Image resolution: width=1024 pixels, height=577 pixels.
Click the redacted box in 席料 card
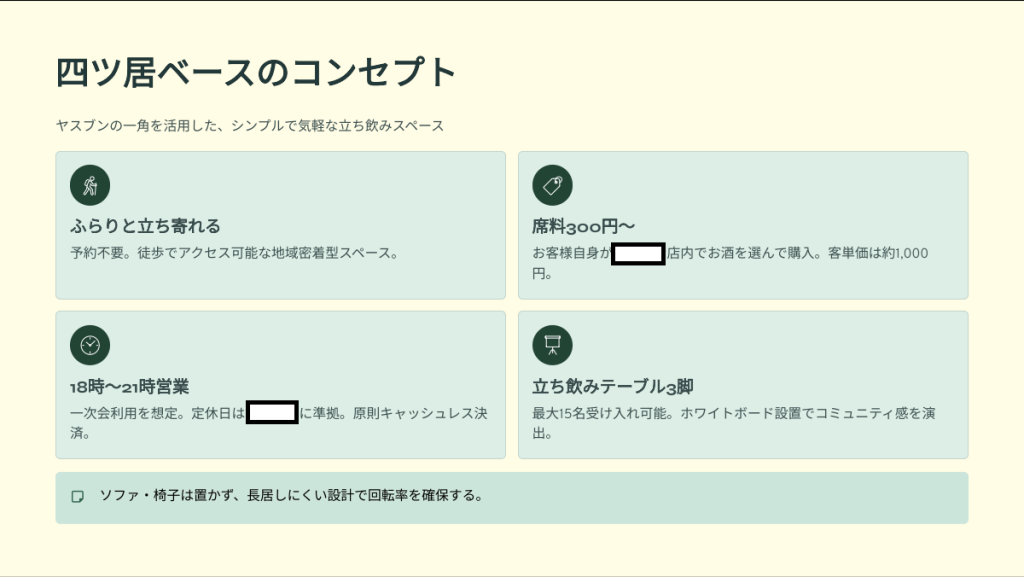[x=638, y=254]
